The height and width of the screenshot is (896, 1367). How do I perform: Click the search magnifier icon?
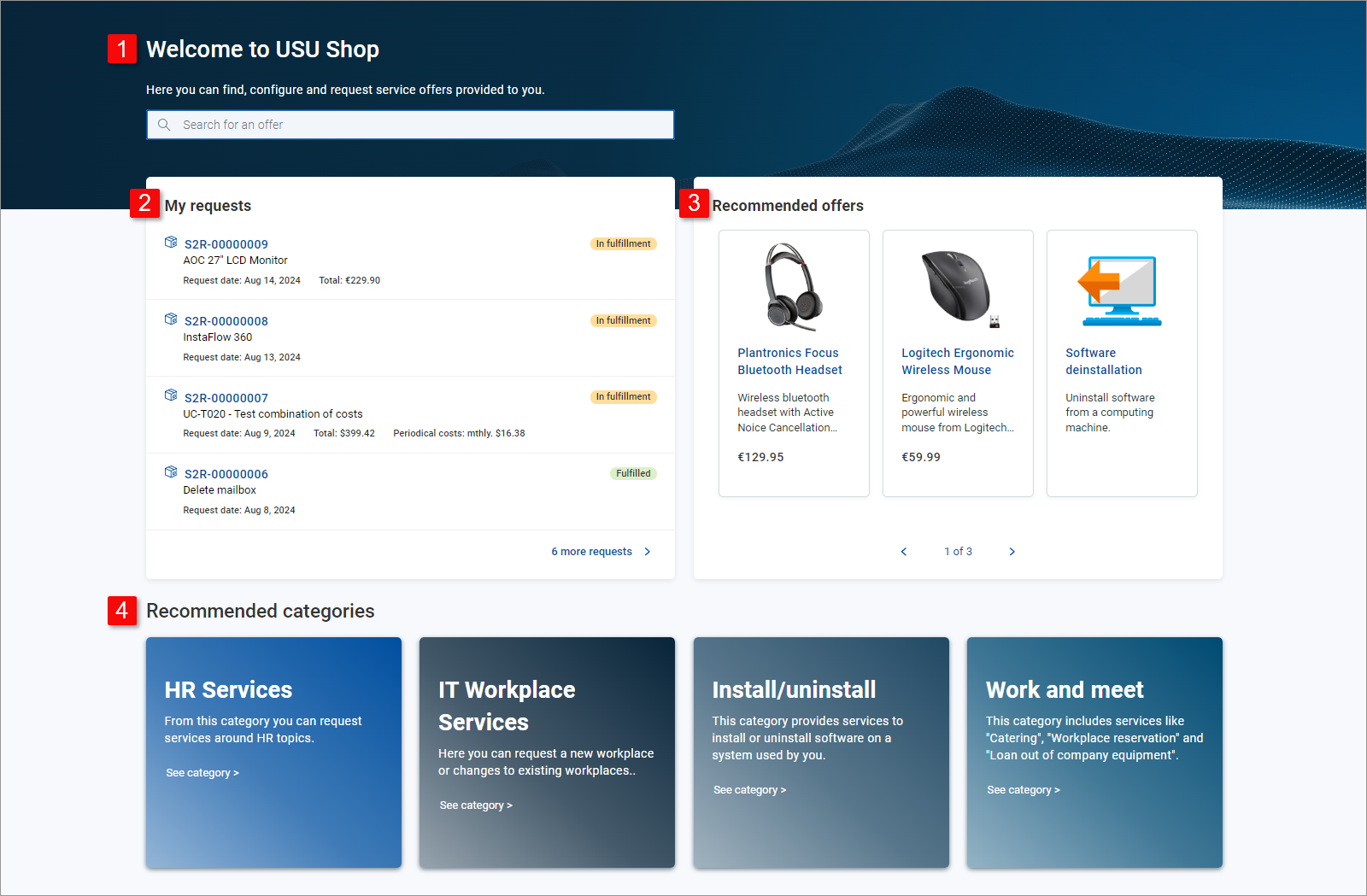(x=164, y=125)
